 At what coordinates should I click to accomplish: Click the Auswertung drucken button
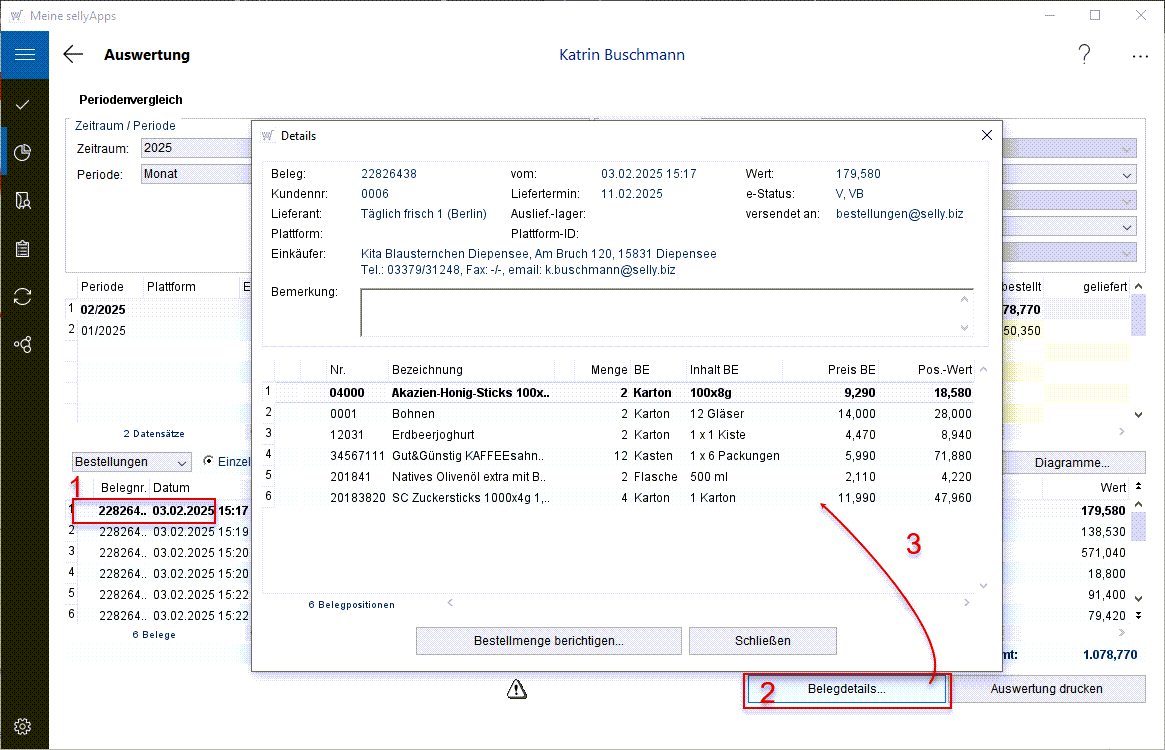click(x=1046, y=689)
